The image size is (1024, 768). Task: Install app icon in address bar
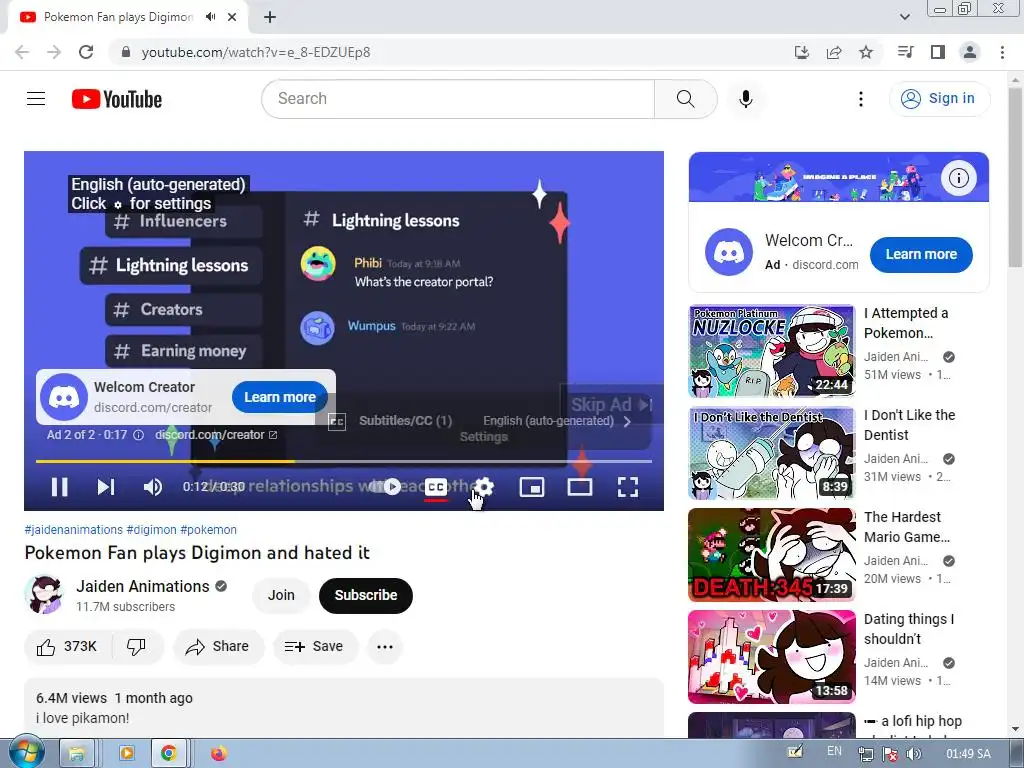pyautogui.click(x=802, y=52)
